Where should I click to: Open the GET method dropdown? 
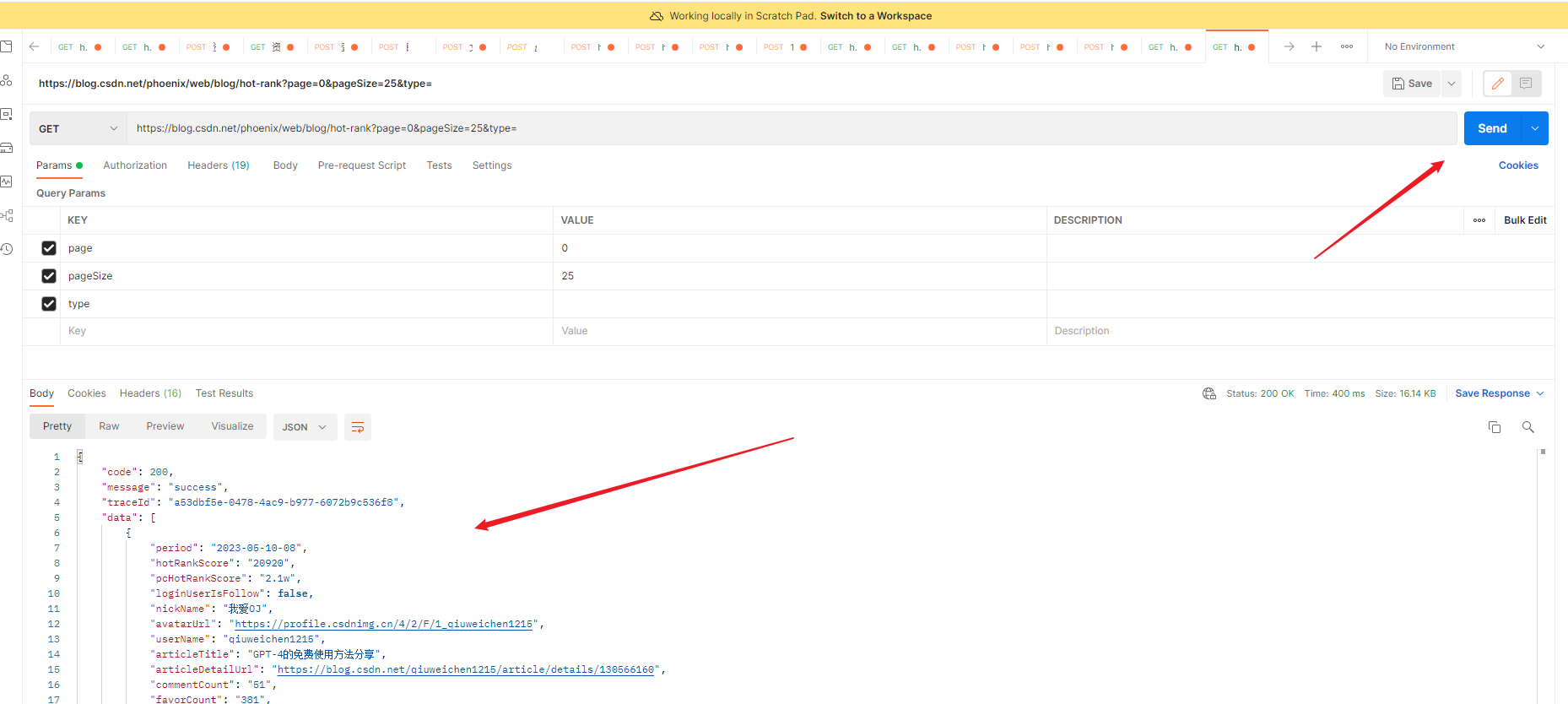click(78, 128)
